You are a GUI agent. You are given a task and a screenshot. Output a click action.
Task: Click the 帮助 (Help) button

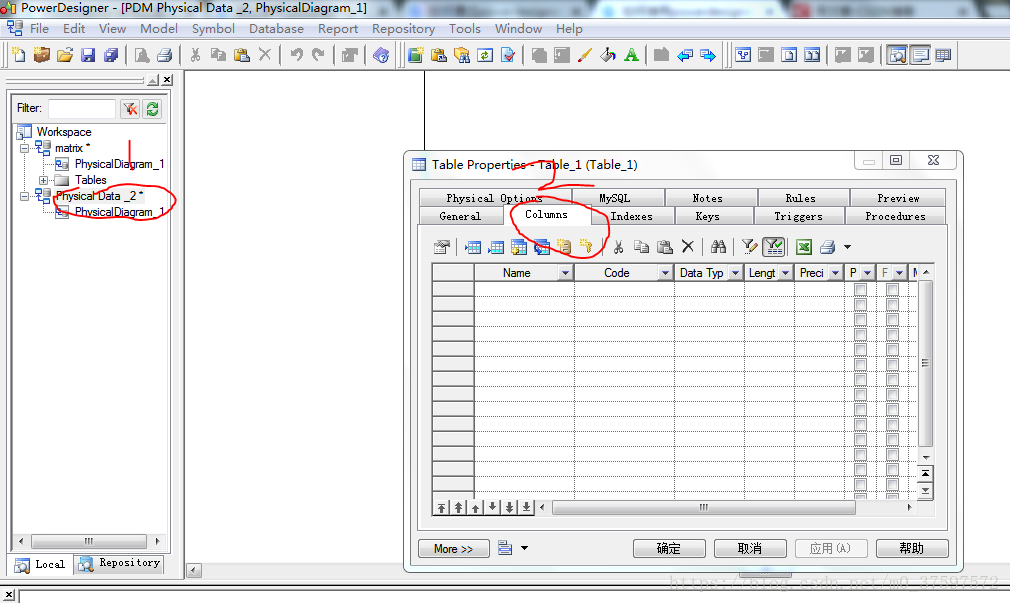point(912,548)
